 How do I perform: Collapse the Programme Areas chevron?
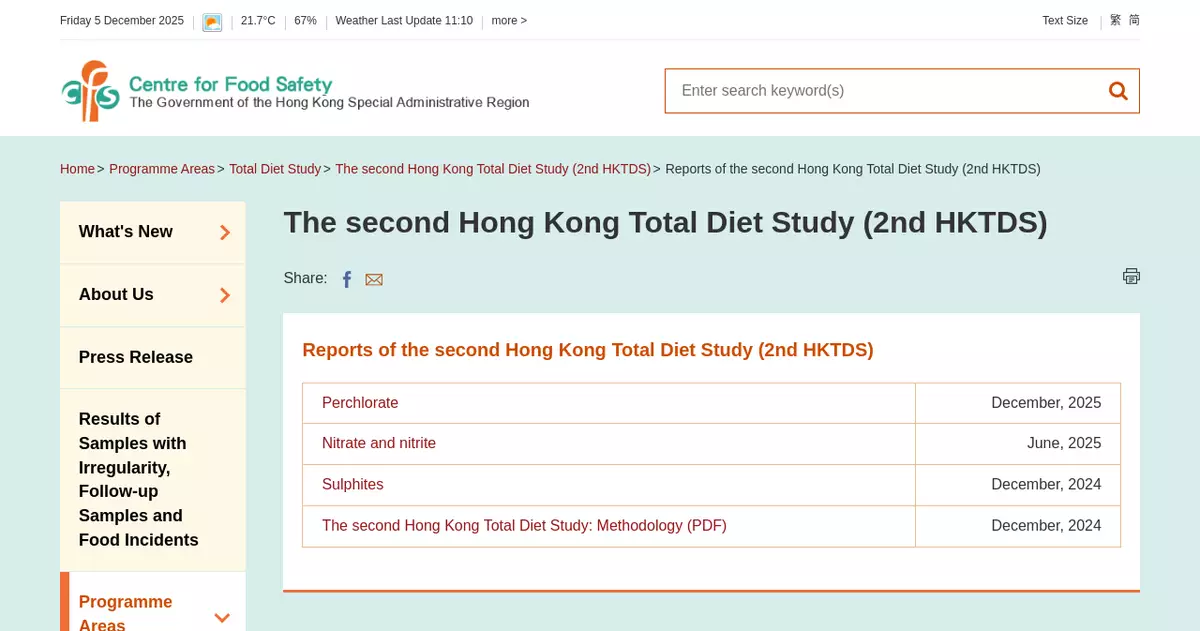tap(222, 618)
